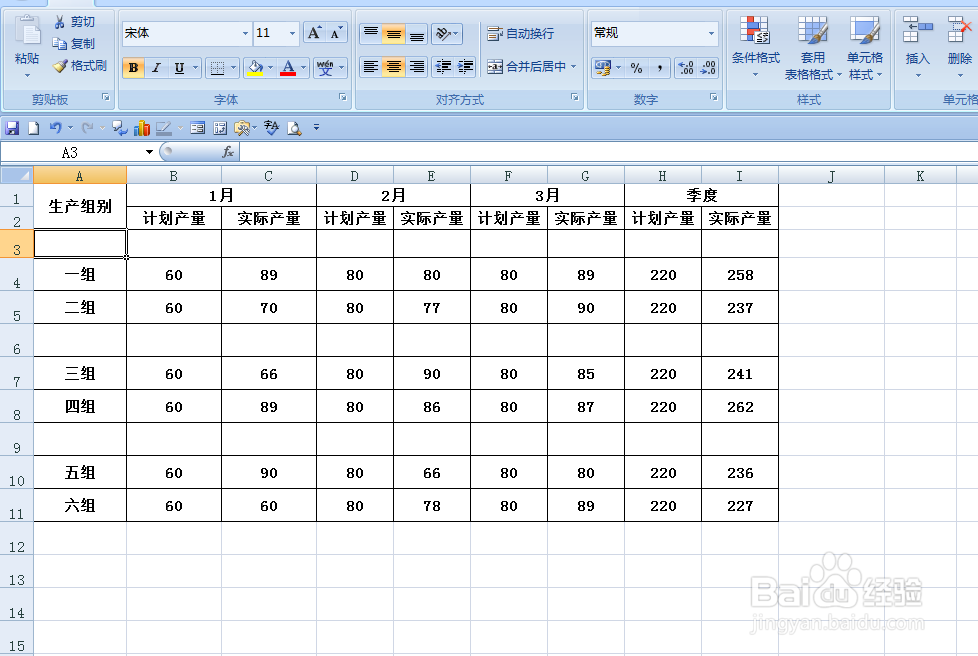The image size is (978, 656).
Task: Customize the Quick Access Toolbar arrow
Action: tap(316, 128)
